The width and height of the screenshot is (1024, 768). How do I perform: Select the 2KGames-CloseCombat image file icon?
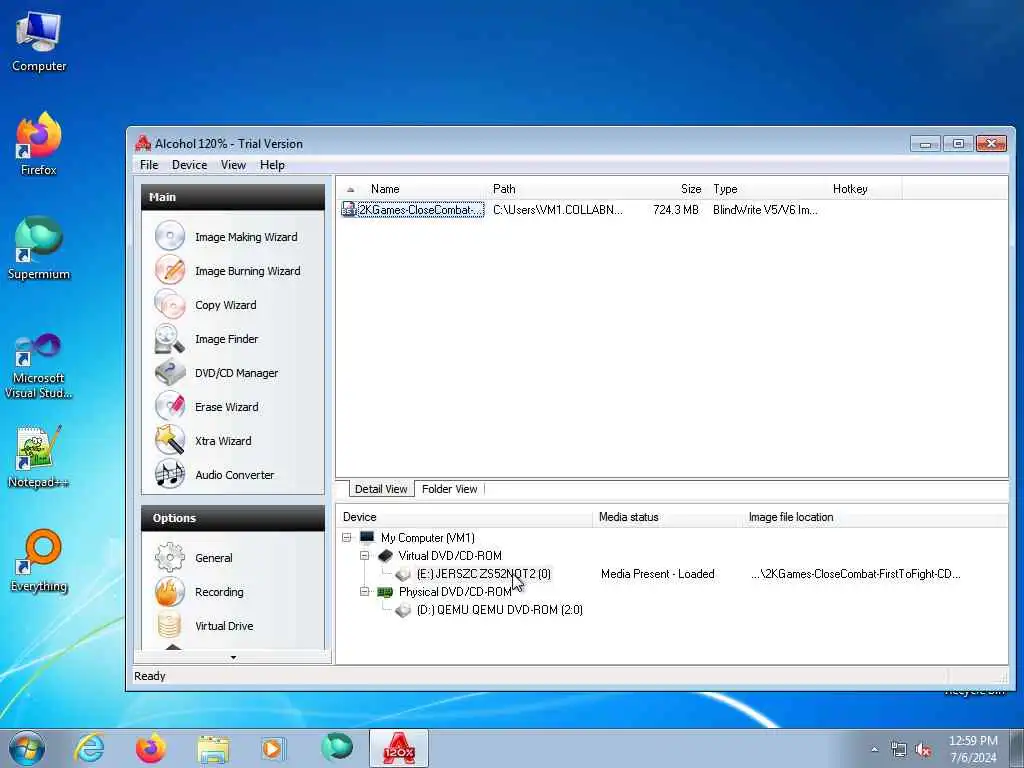coord(349,210)
